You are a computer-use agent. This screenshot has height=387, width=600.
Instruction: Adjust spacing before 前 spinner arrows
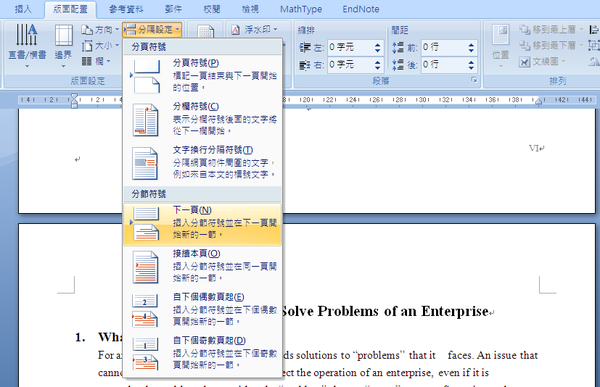pyautogui.click(x=471, y=47)
